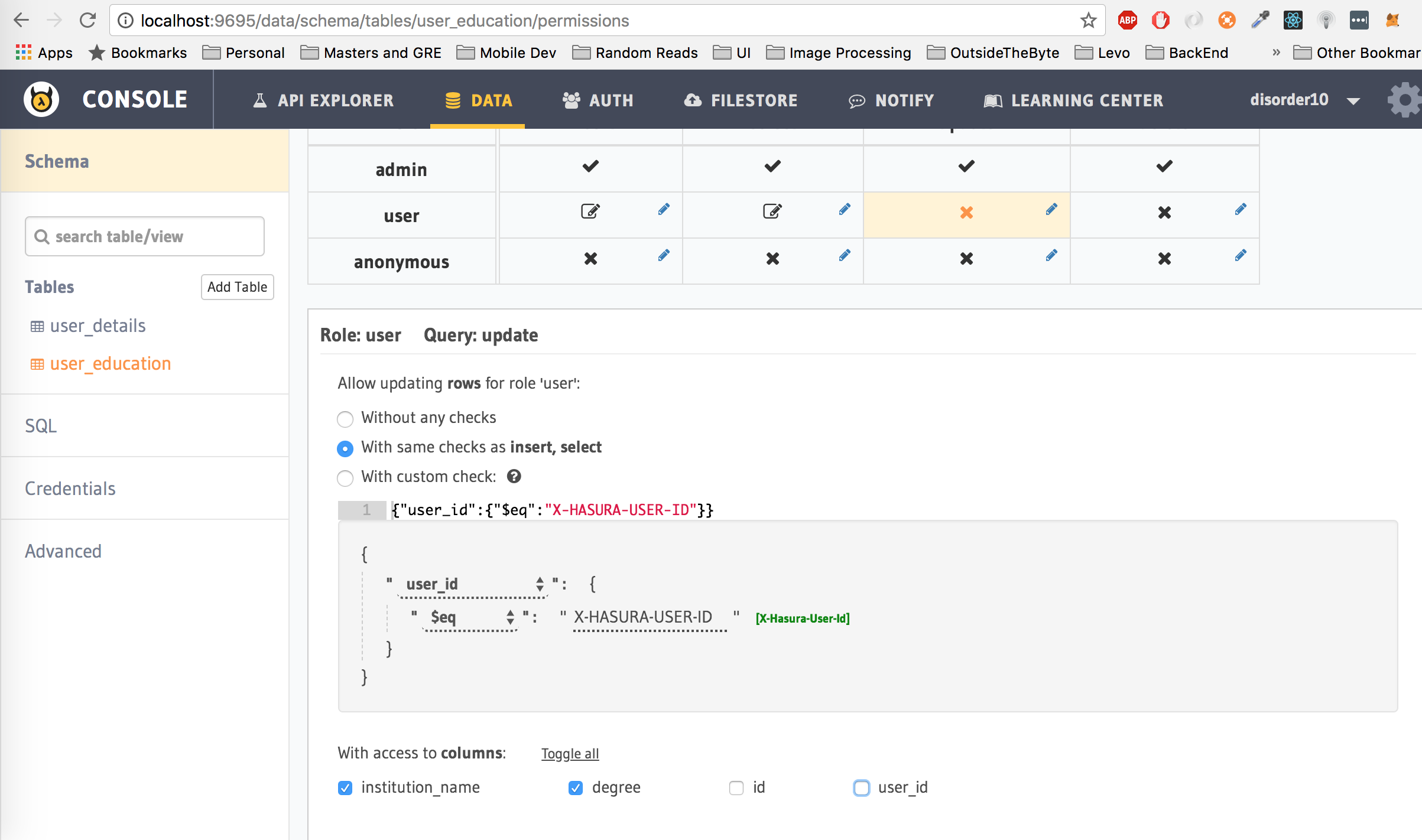Click the AdBlock Plus extension icon
1422x840 pixels.
1127,21
